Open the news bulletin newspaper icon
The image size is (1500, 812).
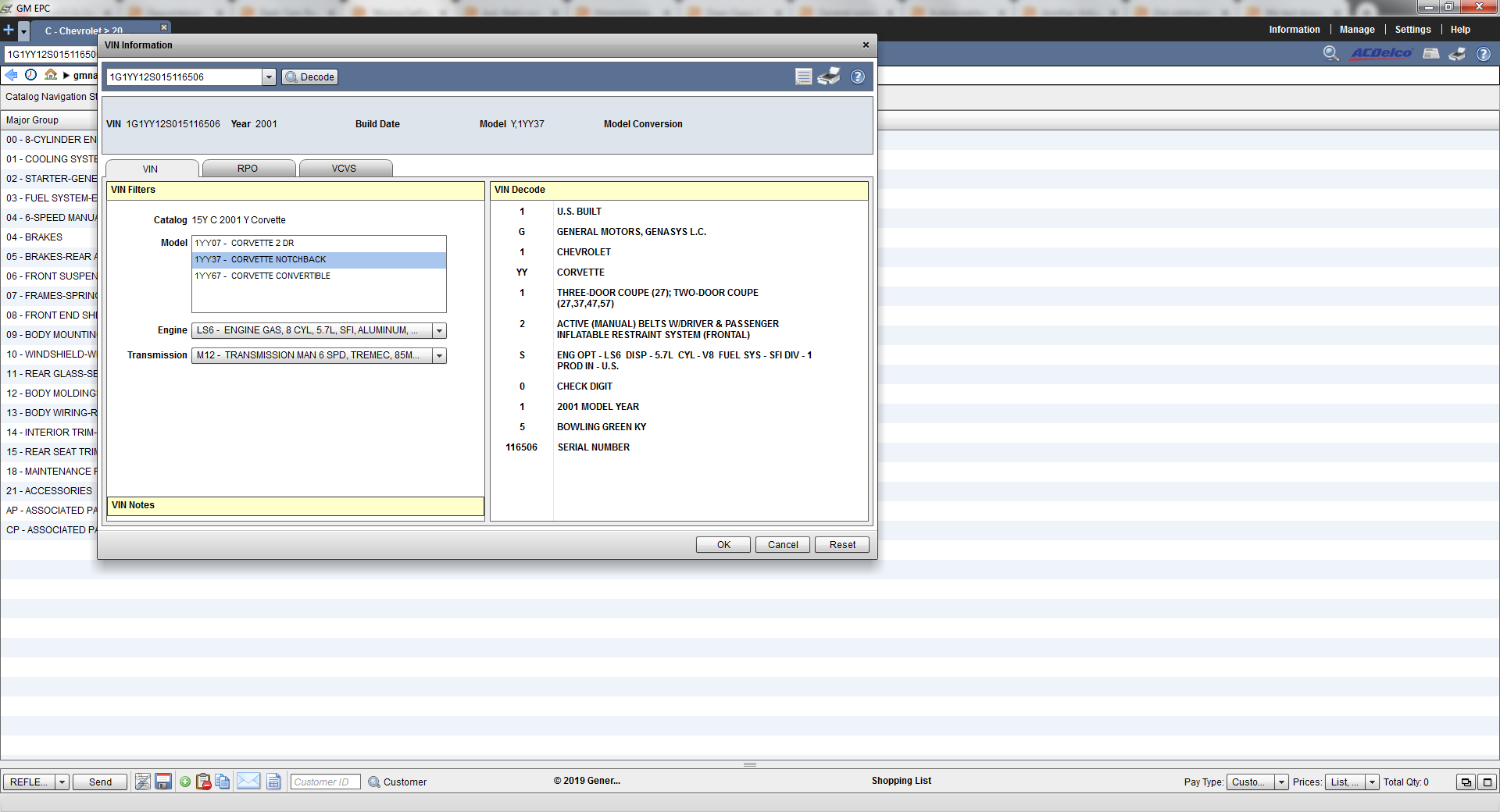1431,53
